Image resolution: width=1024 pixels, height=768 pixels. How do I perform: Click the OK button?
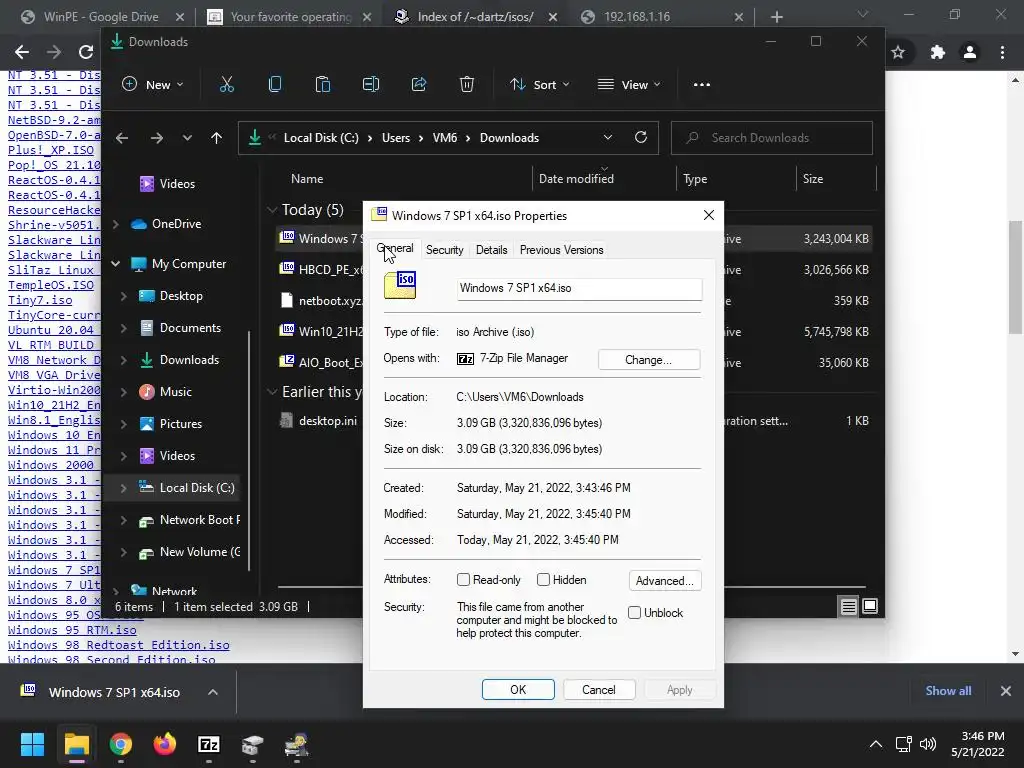coord(518,690)
